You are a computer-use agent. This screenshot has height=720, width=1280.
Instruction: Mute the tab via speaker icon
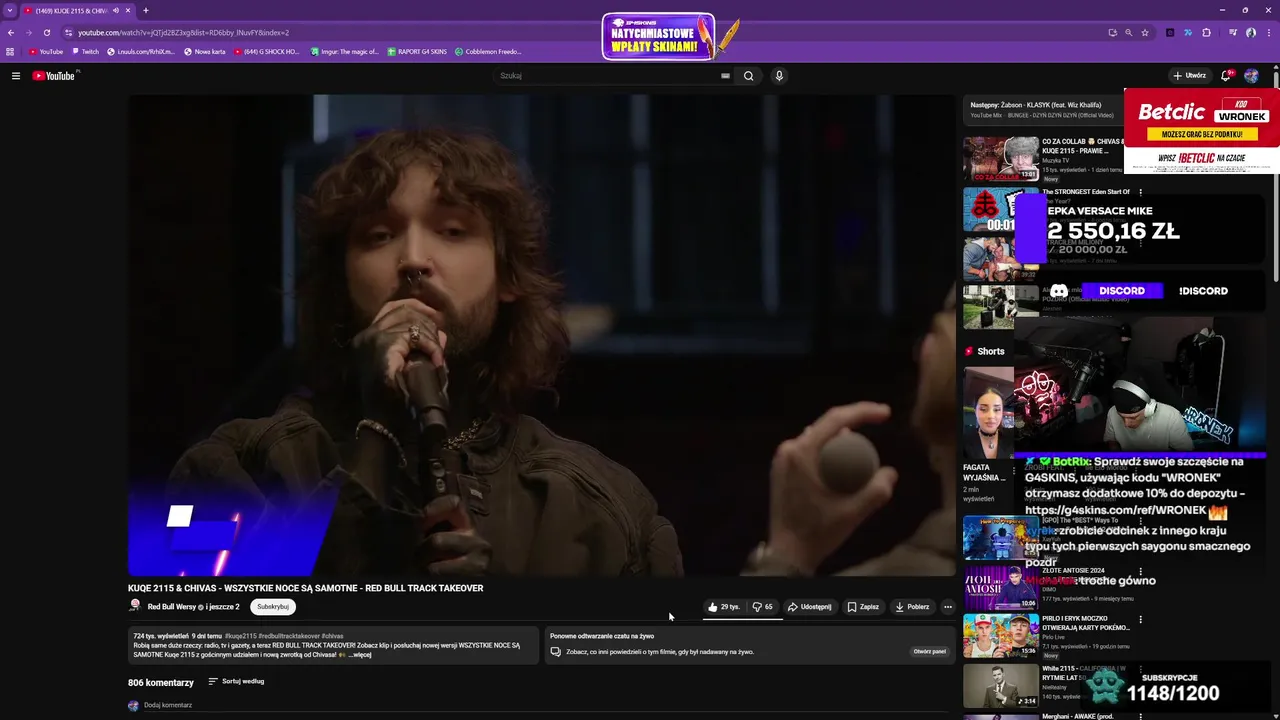click(116, 11)
